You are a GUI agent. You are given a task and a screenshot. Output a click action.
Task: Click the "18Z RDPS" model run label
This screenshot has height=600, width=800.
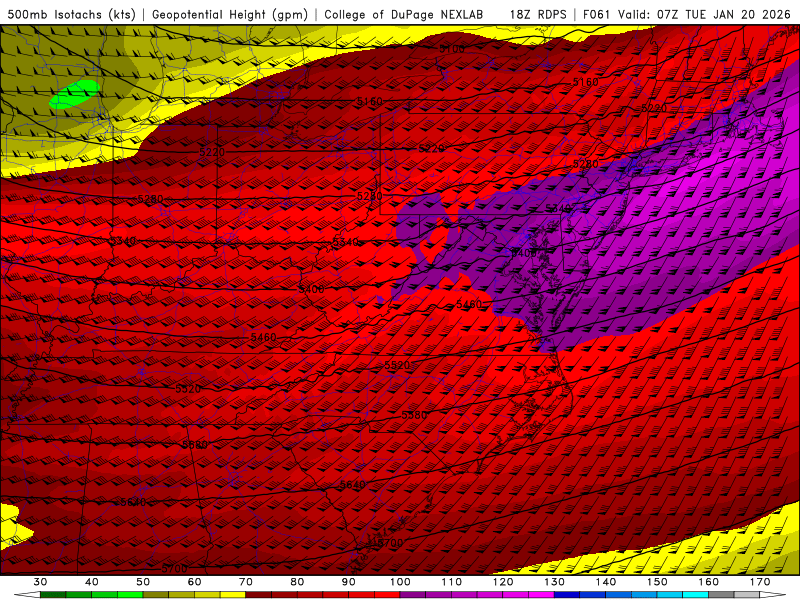point(538,14)
